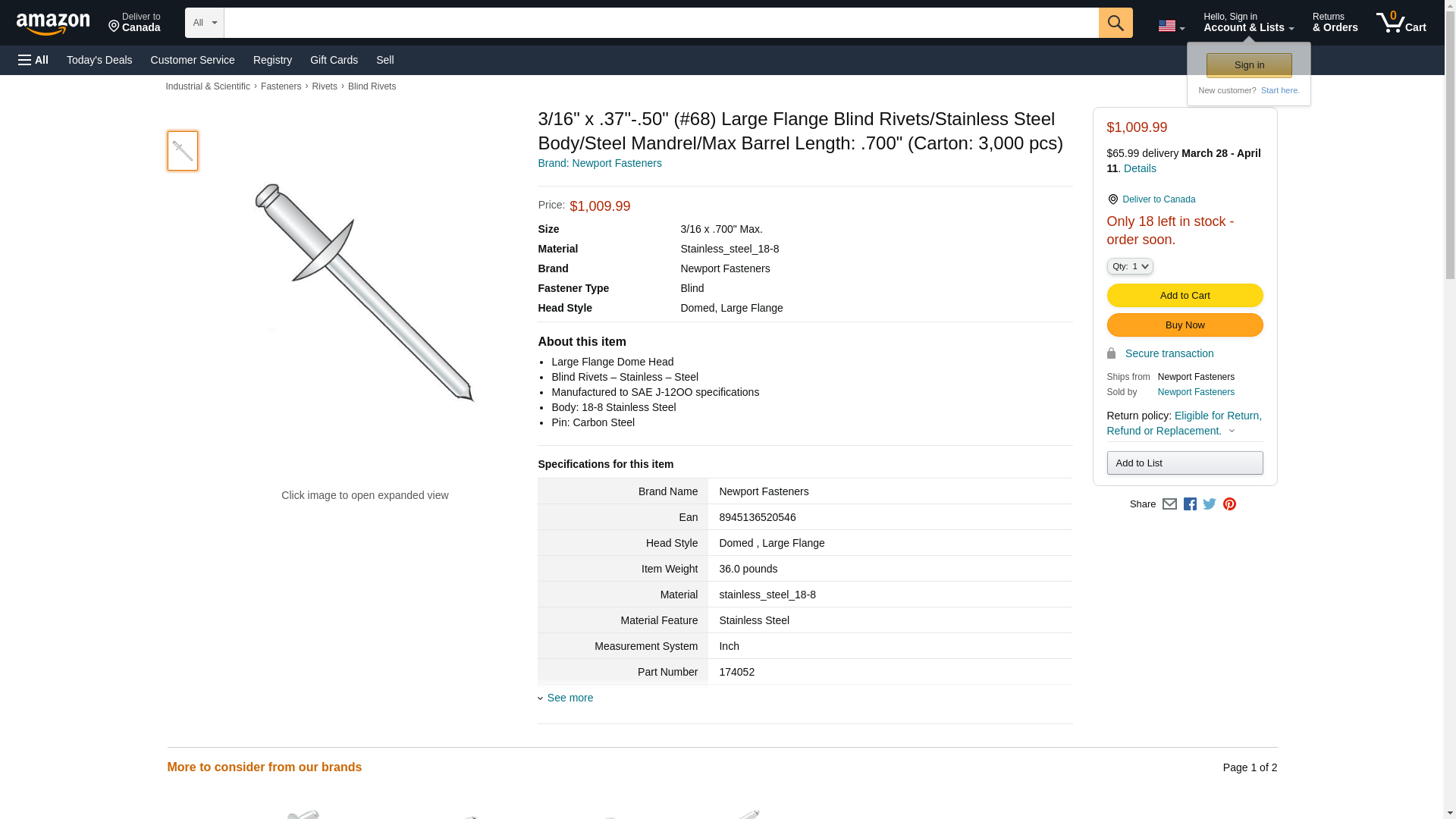Expand the All search category dropdown

[x=204, y=23]
